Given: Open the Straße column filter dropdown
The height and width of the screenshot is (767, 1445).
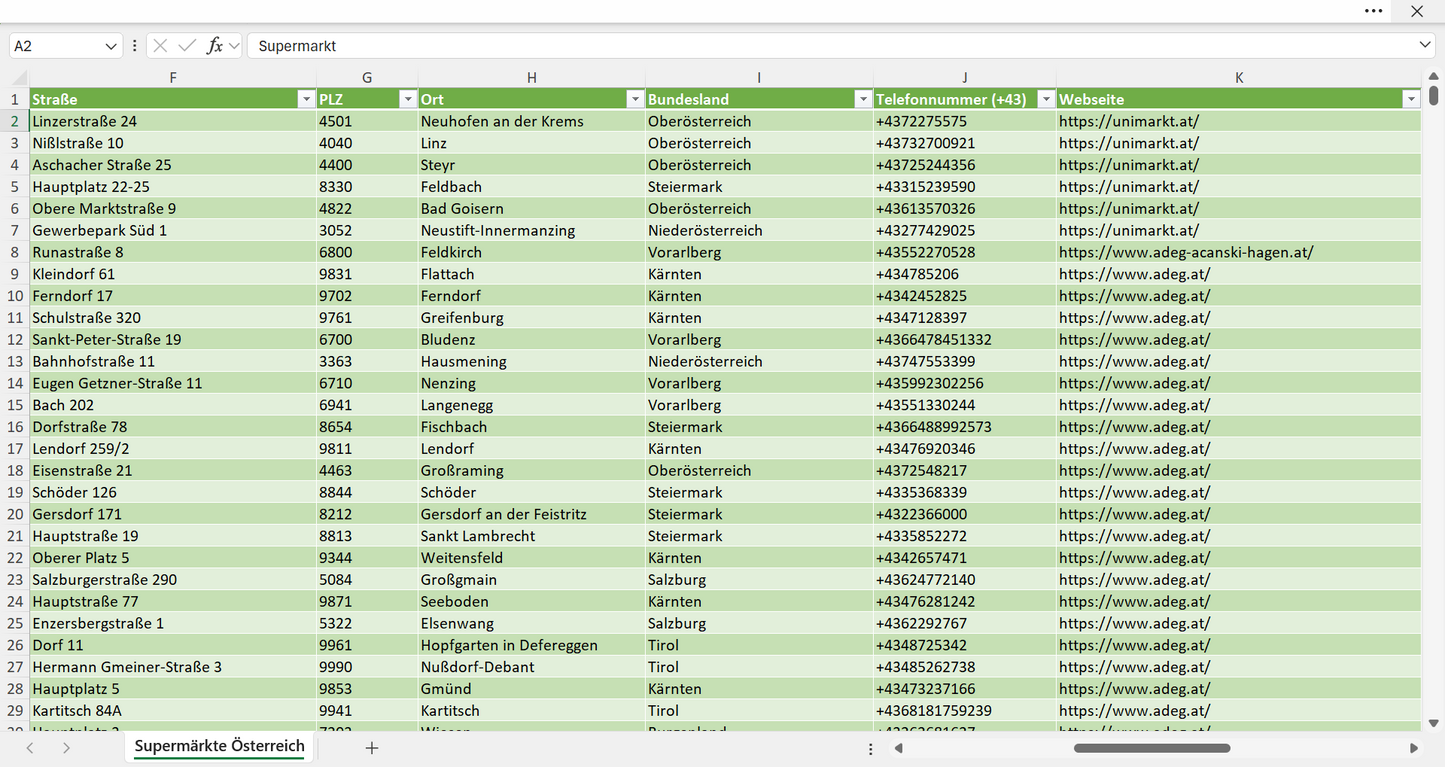Looking at the screenshot, I should [x=306, y=99].
